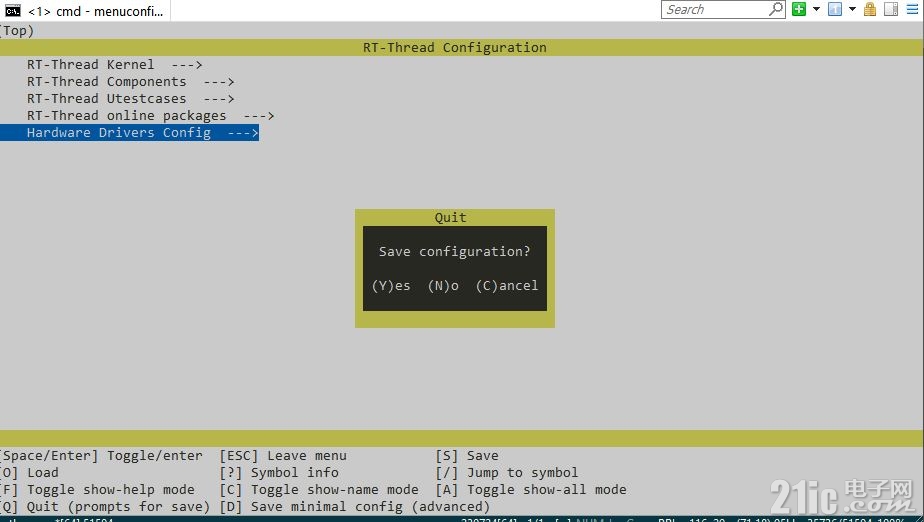Screen dimensions: 924x522
Task: Click [C] Toggle show-name mode hint
Action: (x=319, y=490)
